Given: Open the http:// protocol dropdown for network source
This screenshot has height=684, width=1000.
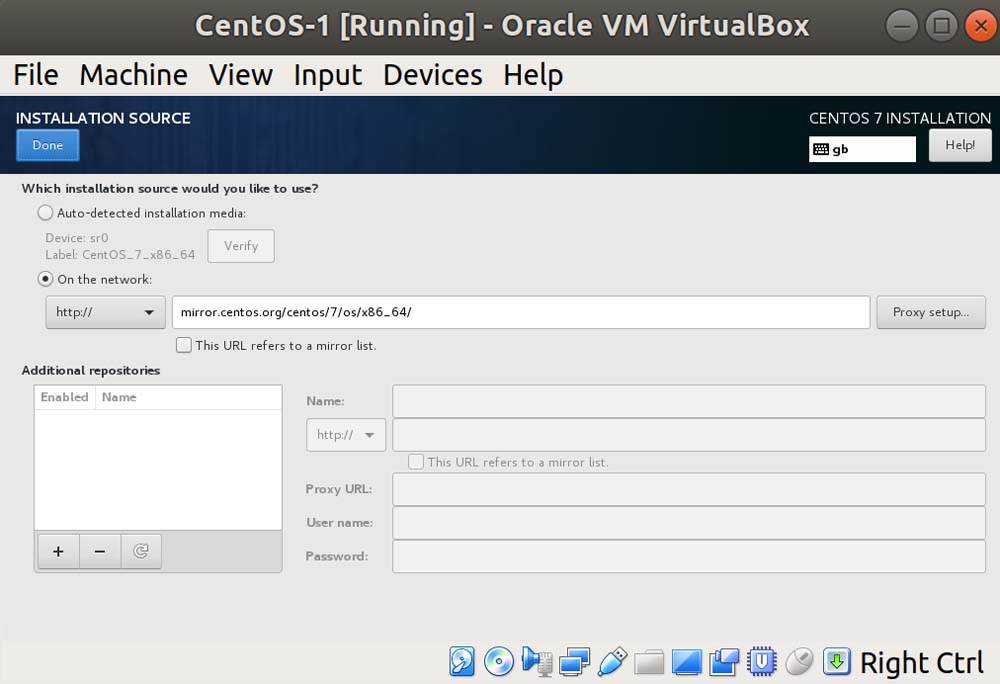Looking at the screenshot, I should pyautogui.click(x=105, y=312).
